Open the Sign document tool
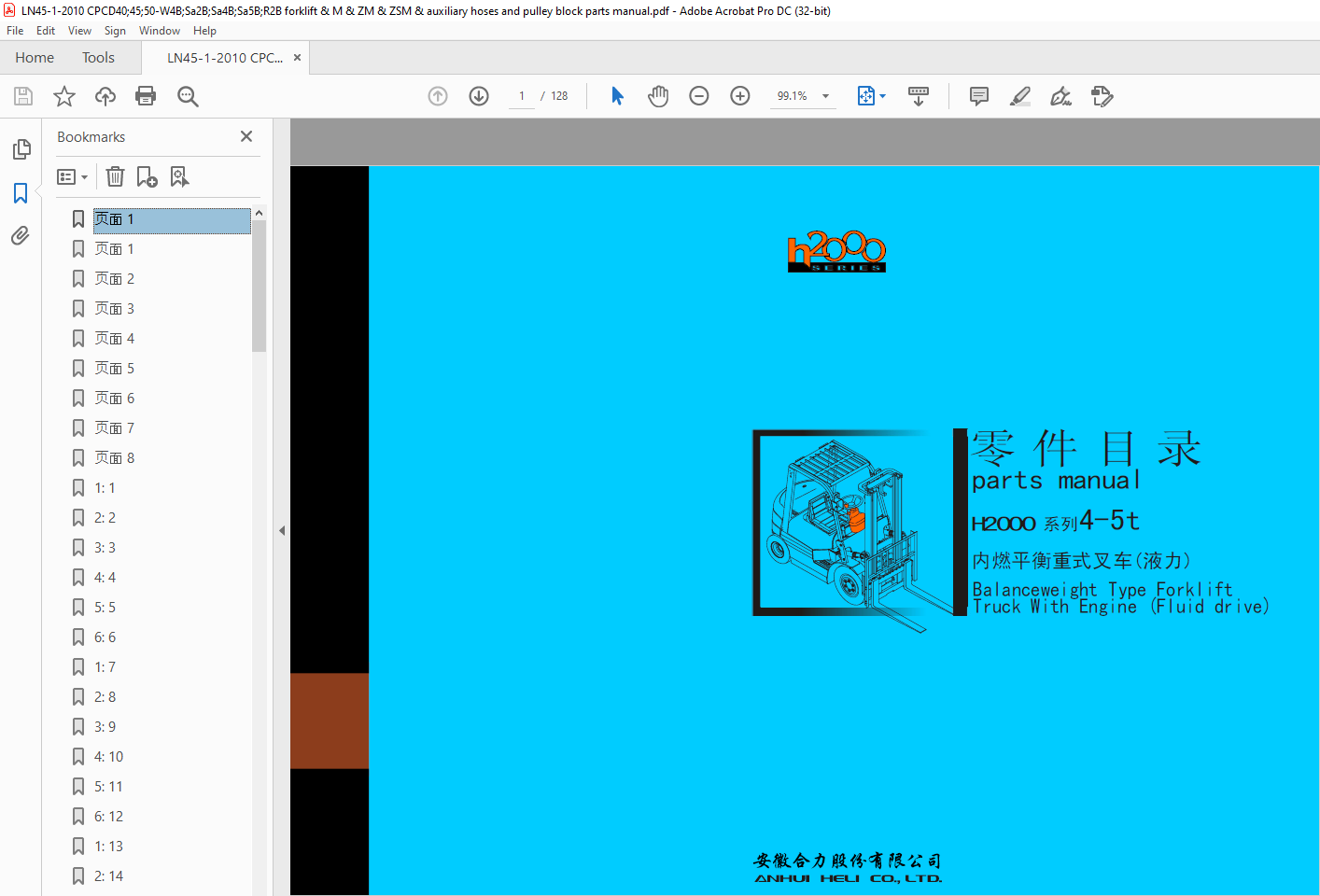This screenshot has height=896, width=1320. pyautogui.click(x=1061, y=96)
